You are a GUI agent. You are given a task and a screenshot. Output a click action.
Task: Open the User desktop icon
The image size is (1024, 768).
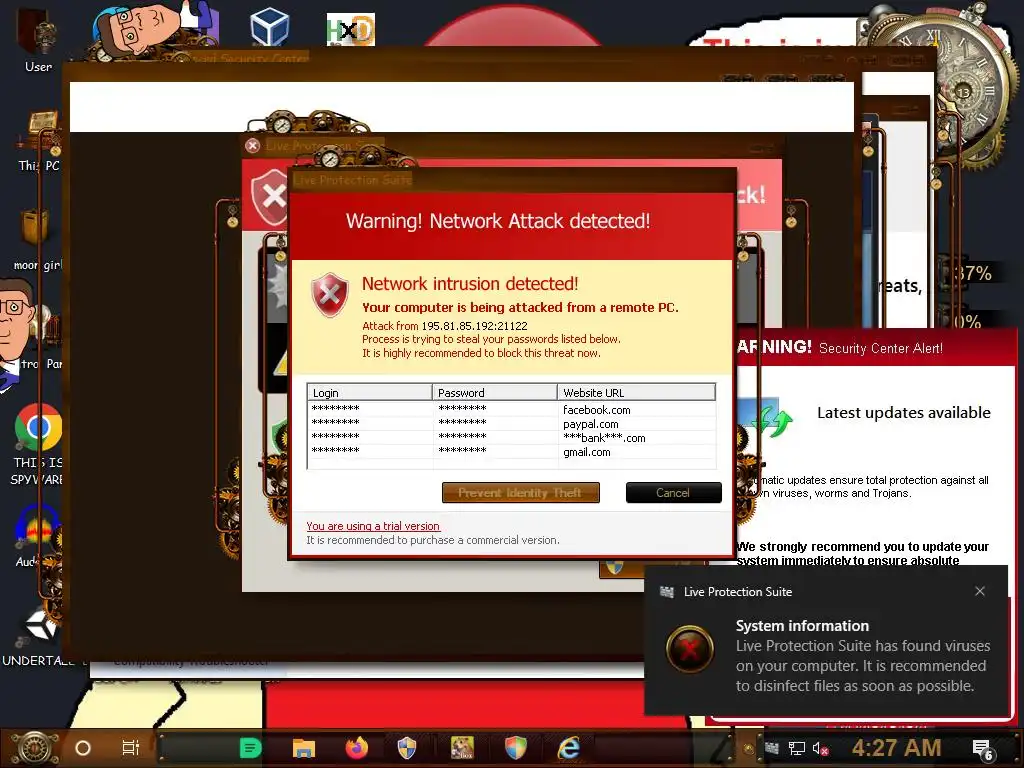click(x=39, y=39)
